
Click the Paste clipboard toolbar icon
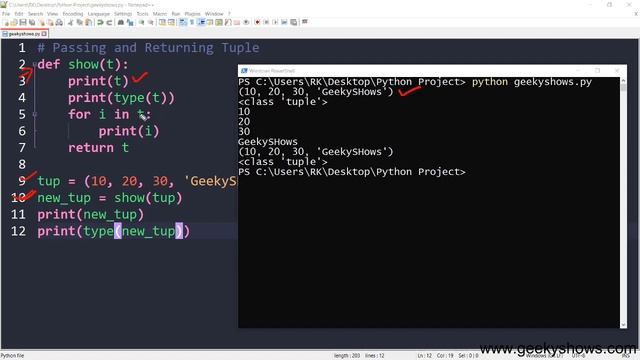(x=89, y=22)
